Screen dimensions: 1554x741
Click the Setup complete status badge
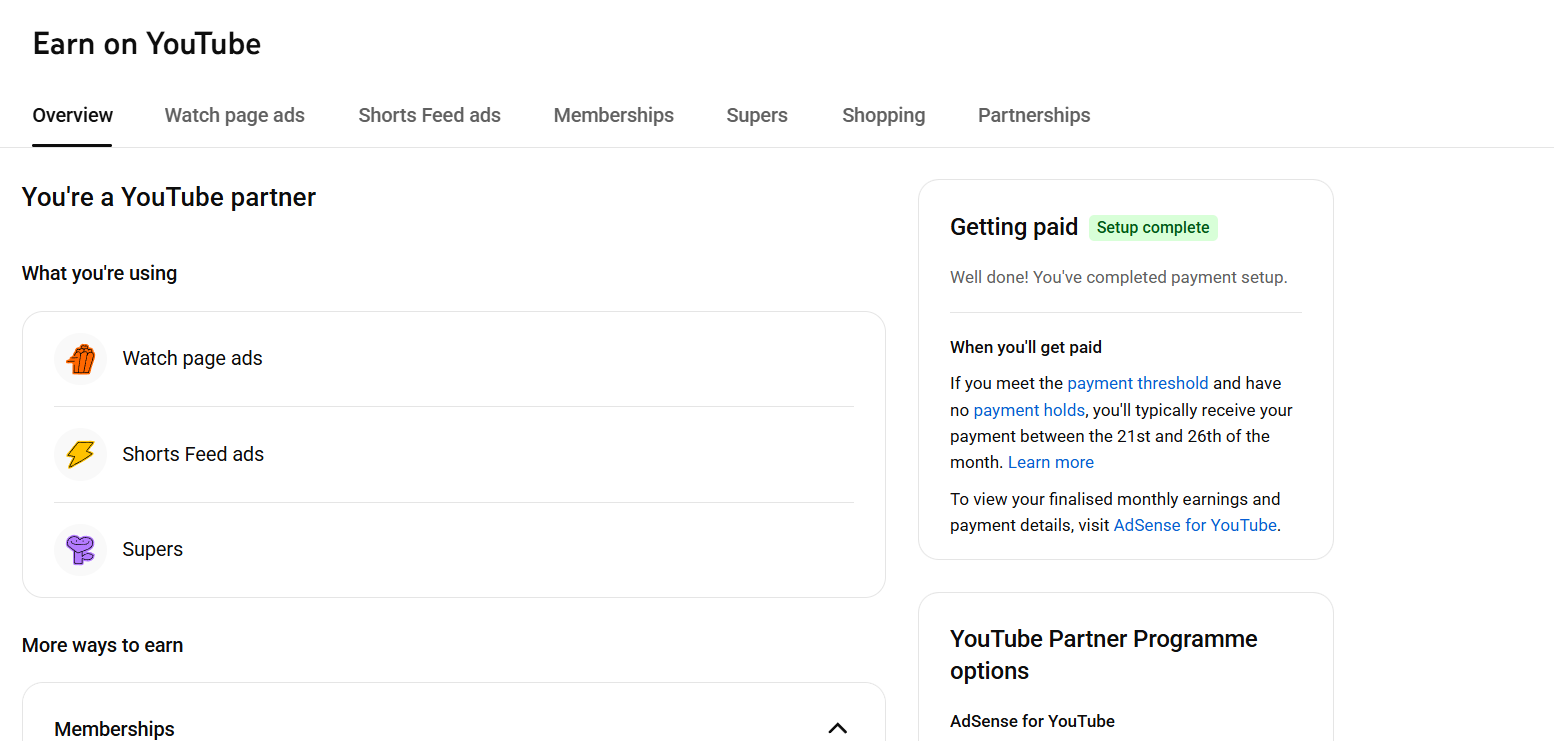pos(1153,227)
